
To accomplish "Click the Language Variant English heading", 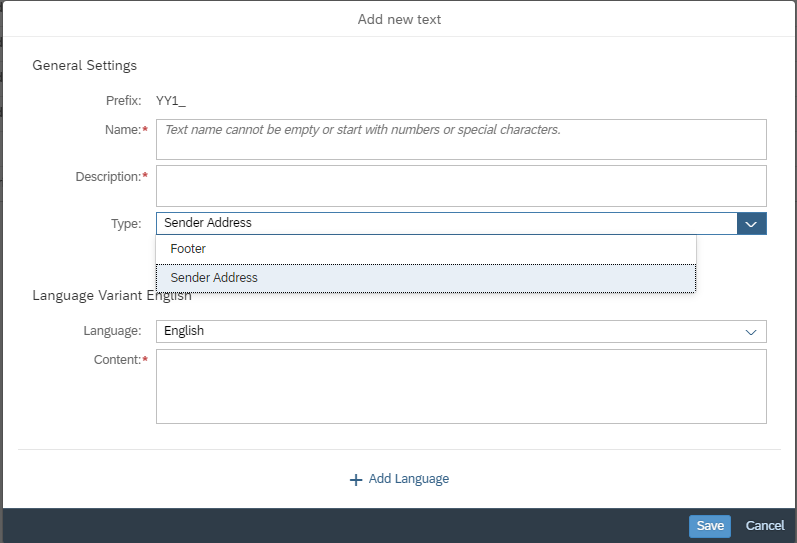I will coord(112,295).
